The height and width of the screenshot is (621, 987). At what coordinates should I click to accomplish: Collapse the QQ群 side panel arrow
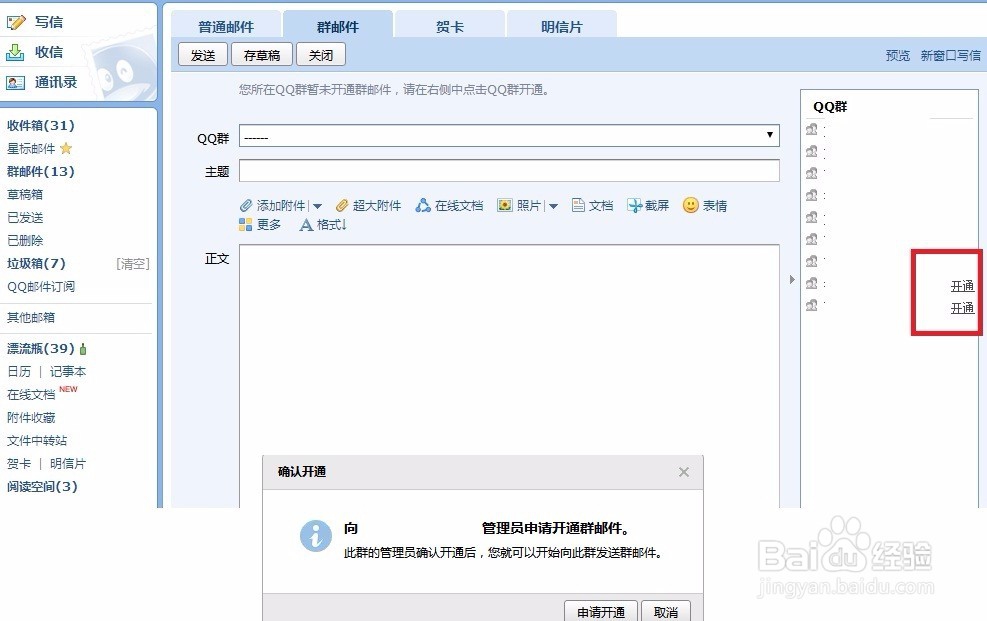coord(792,279)
